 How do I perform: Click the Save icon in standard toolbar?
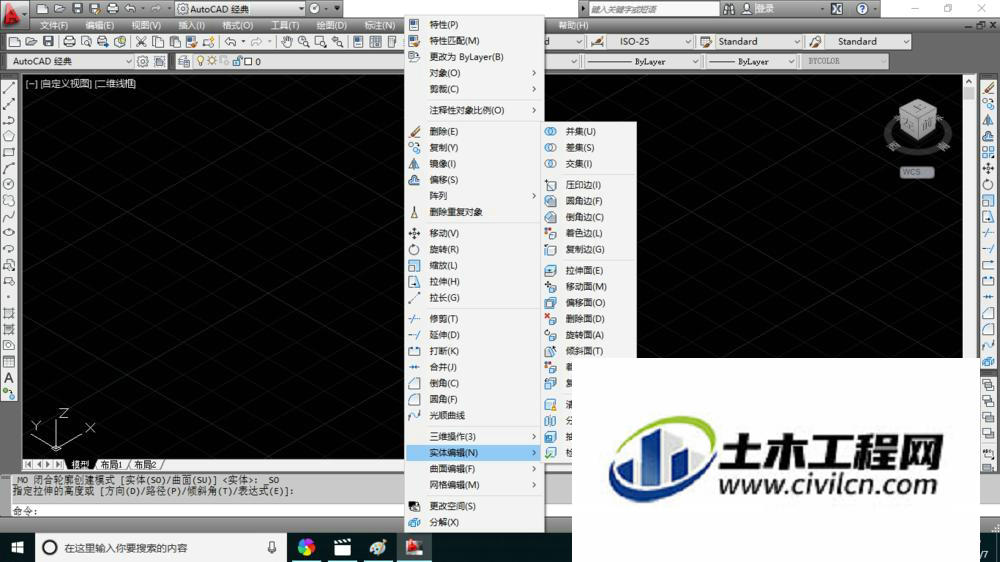coord(48,41)
